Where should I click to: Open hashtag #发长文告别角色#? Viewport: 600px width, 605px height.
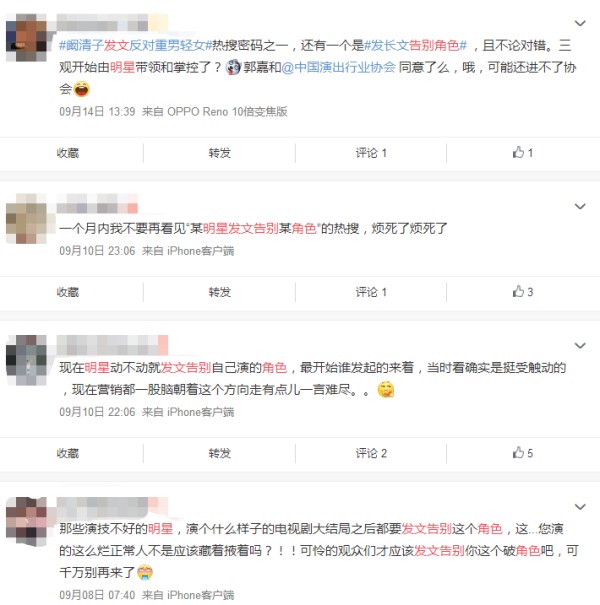coord(416,46)
